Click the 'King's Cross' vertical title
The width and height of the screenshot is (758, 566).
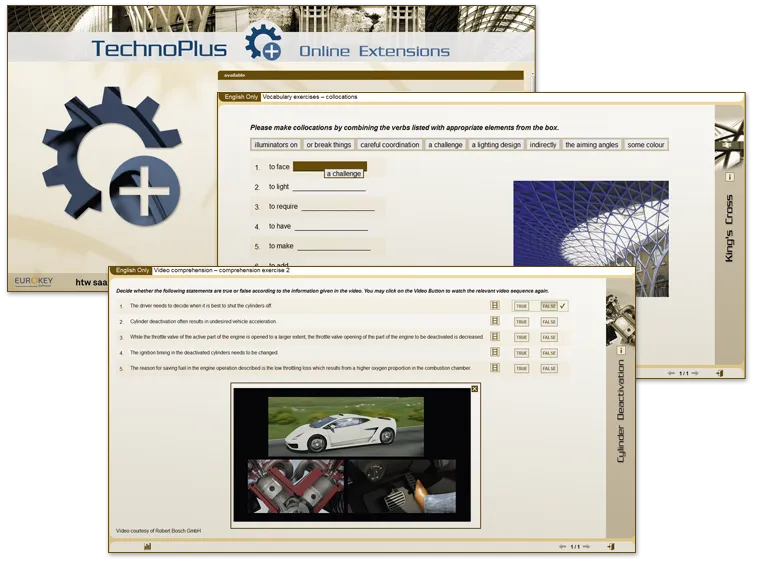coord(729,228)
